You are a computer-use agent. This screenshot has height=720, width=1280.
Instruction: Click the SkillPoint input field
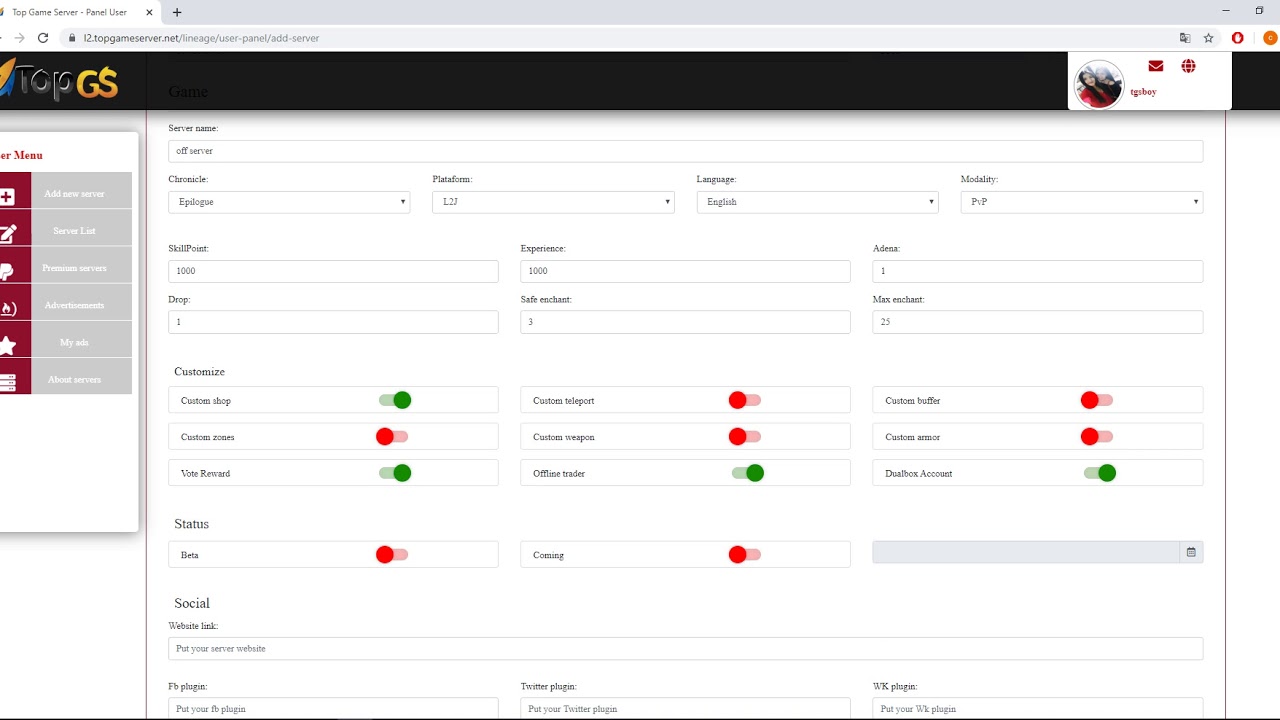pyautogui.click(x=333, y=271)
